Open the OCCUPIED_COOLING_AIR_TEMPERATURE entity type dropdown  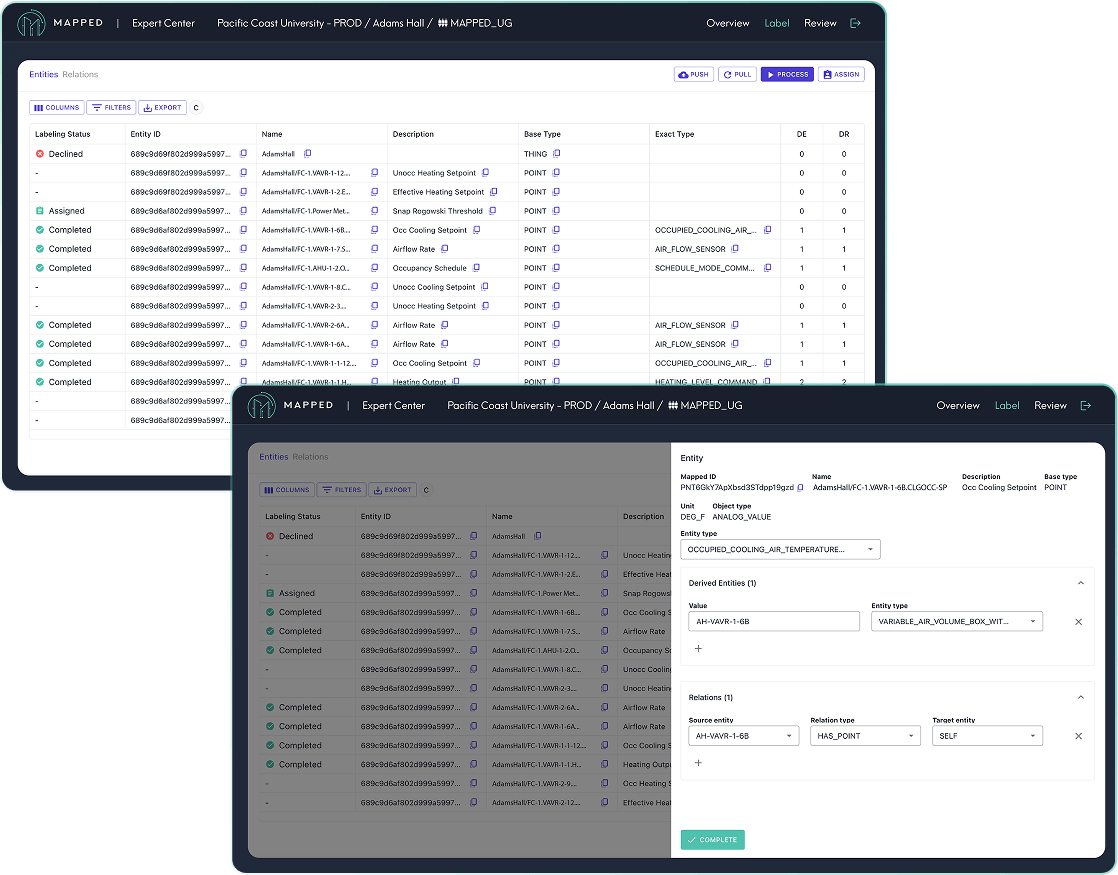(x=780, y=549)
